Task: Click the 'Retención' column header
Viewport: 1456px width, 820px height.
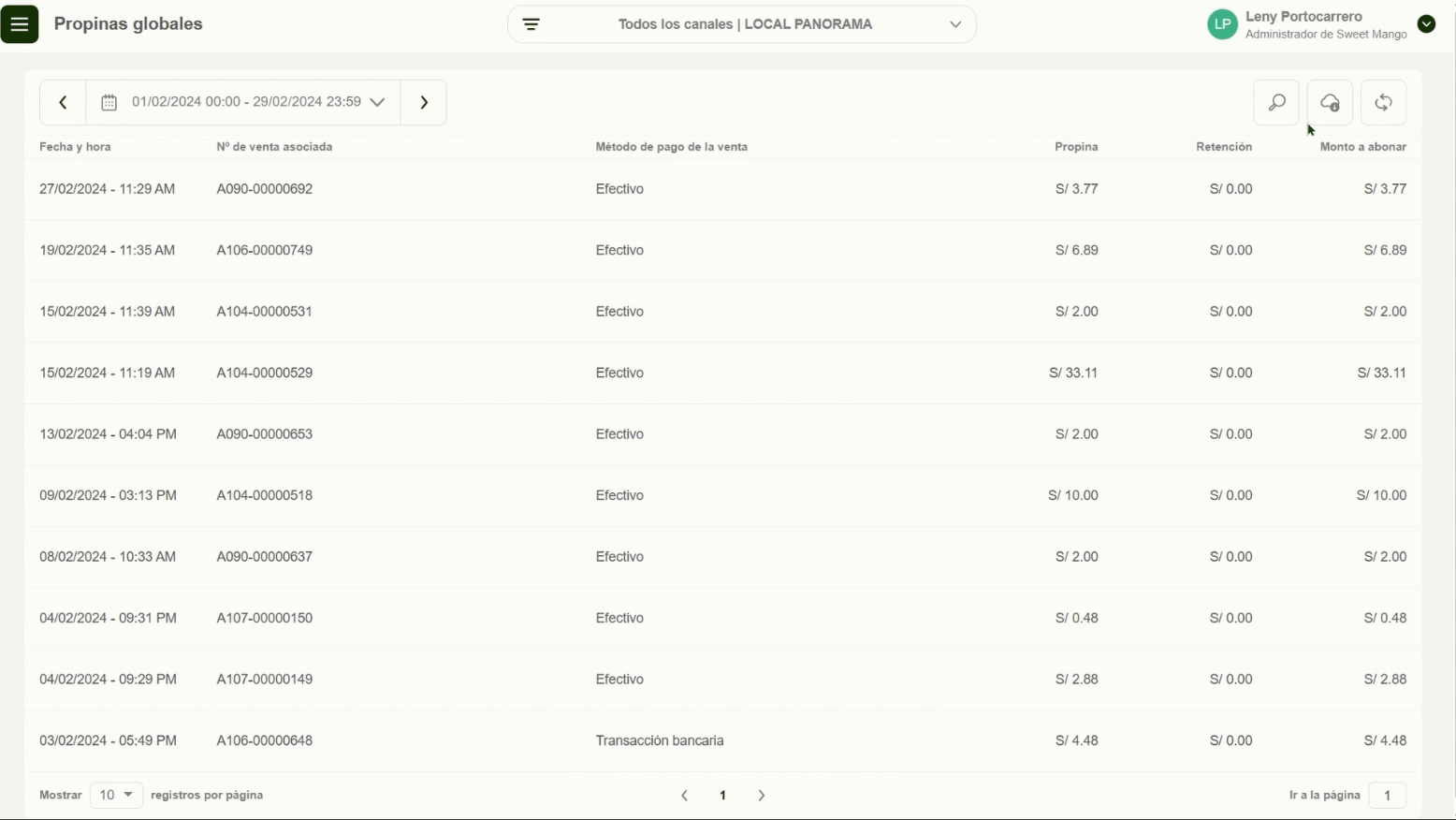Action: 1224,147
